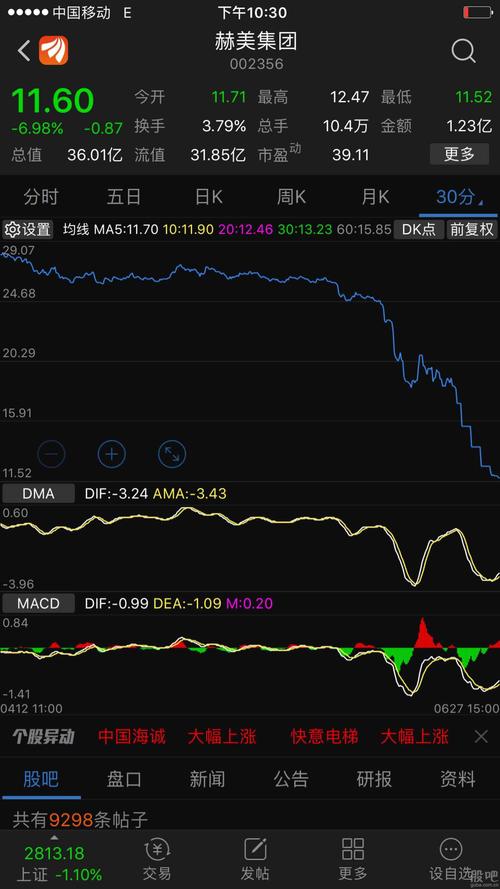The image size is (500, 889).
Task: Open 快意电梯 stock movement alert
Action: 325,736
